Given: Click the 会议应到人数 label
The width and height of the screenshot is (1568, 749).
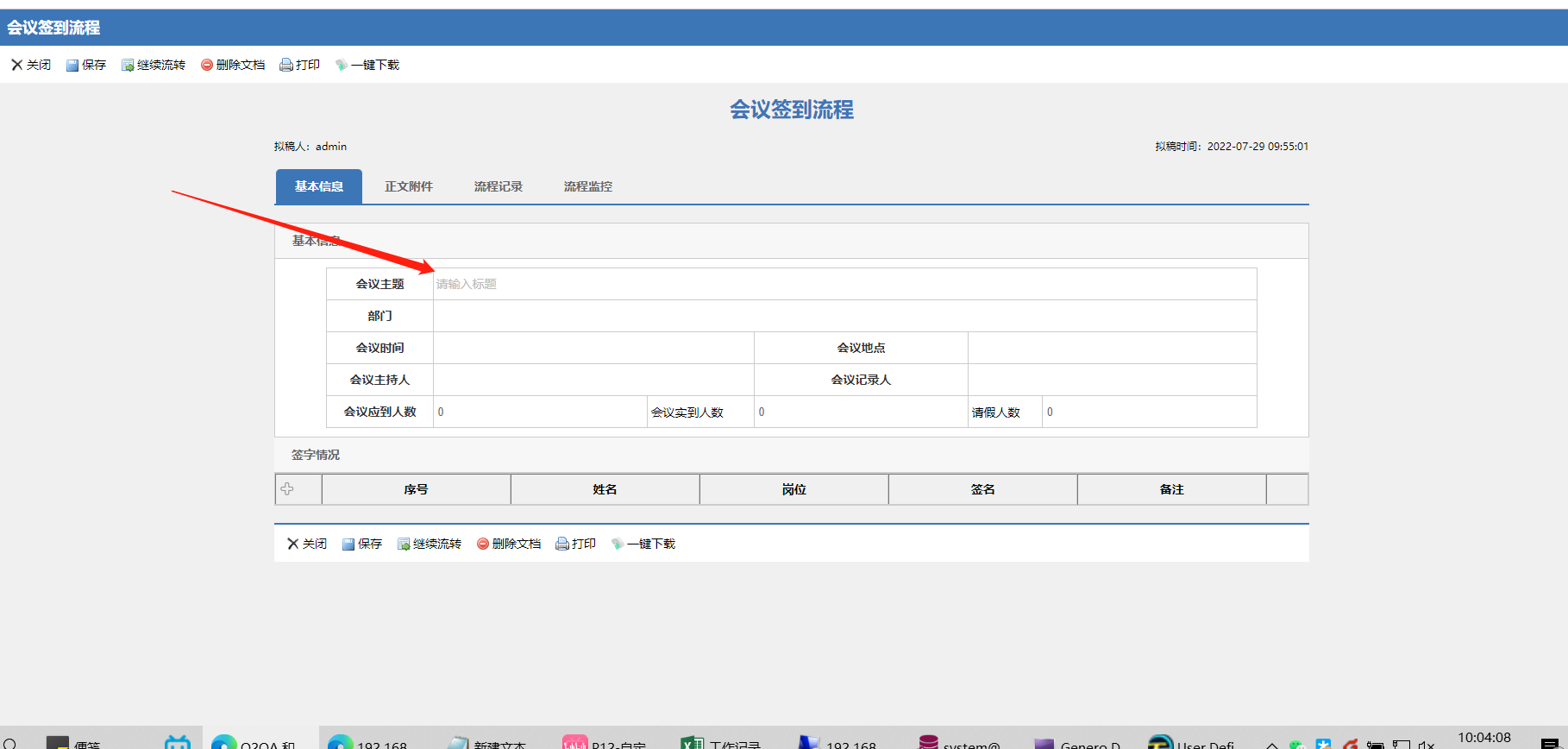Looking at the screenshot, I should pyautogui.click(x=379, y=412).
